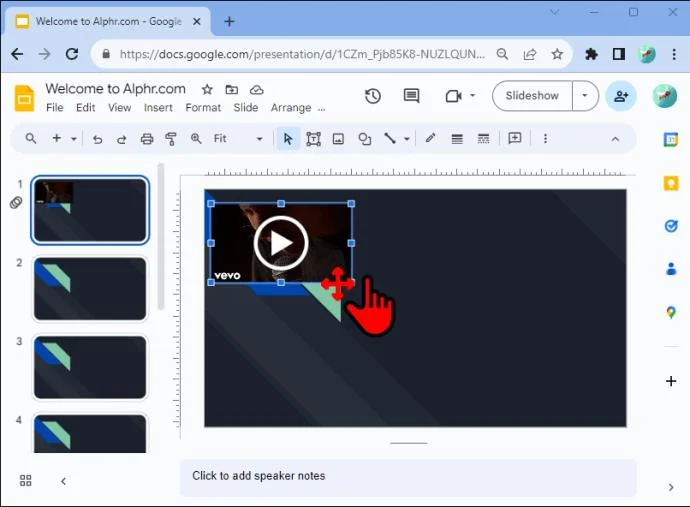Click the search menus magnifier icon
The width and height of the screenshot is (690, 507).
click(x=30, y=139)
